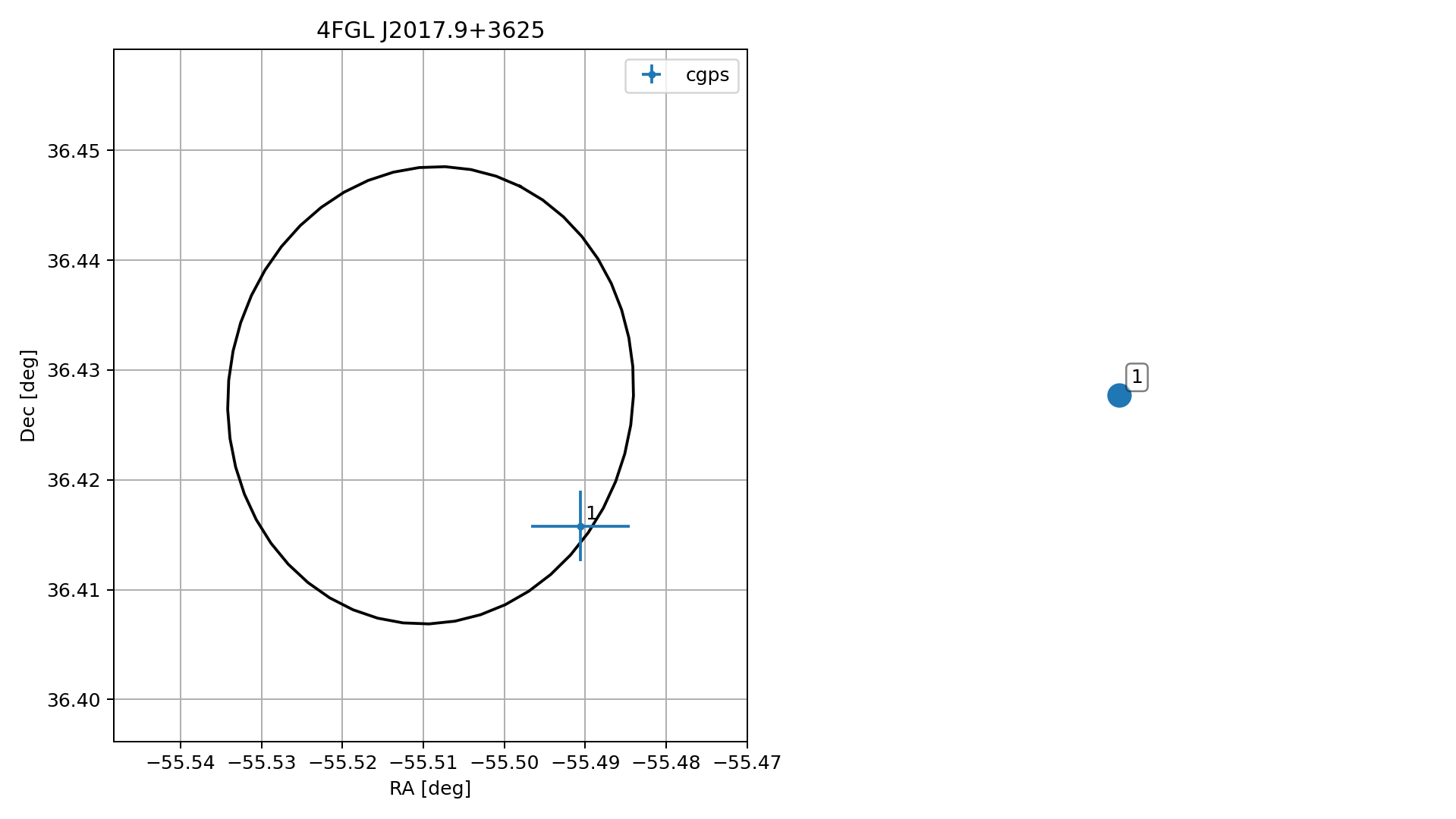Click the −55.50 x-axis tick label
Screen dimensions: 1456x819
[505, 762]
